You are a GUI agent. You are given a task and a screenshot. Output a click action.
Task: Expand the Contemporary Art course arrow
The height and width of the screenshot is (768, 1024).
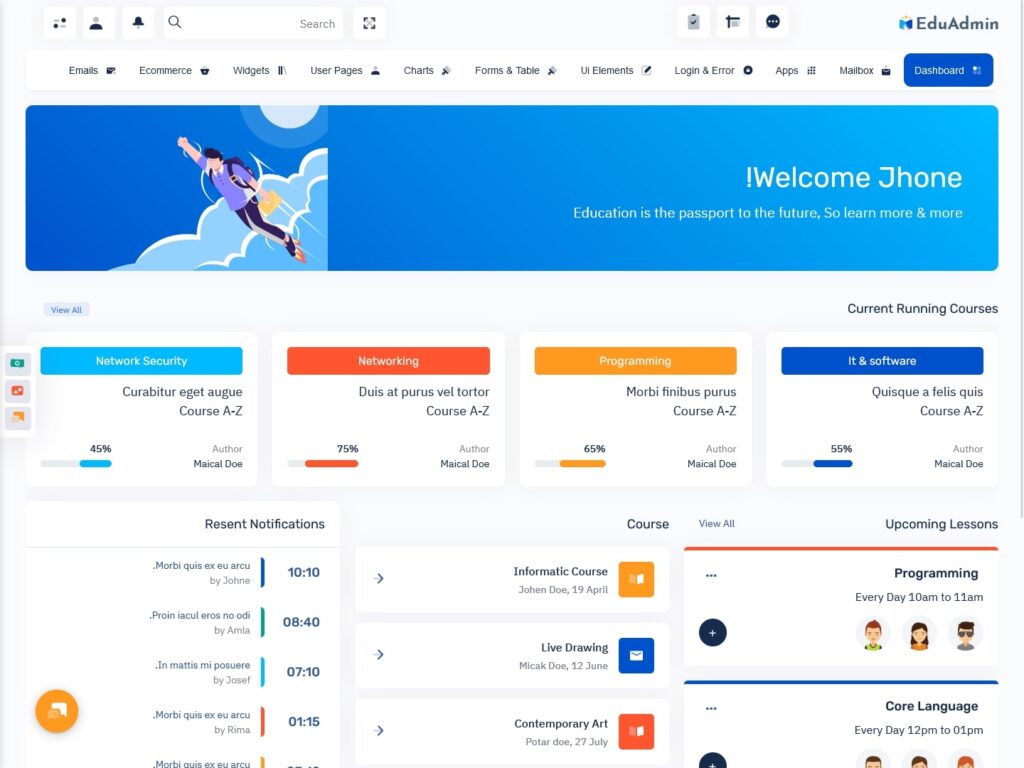pos(378,731)
